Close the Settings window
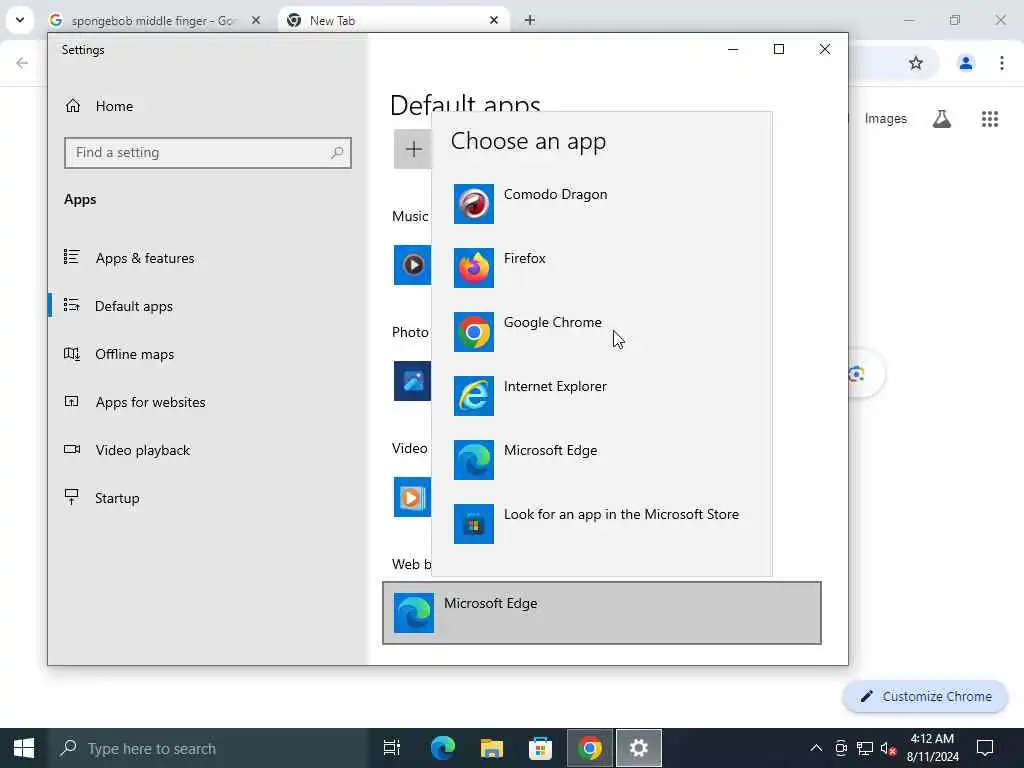The width and height of the screenshot is (1024, 768). [x=824, y=49]
